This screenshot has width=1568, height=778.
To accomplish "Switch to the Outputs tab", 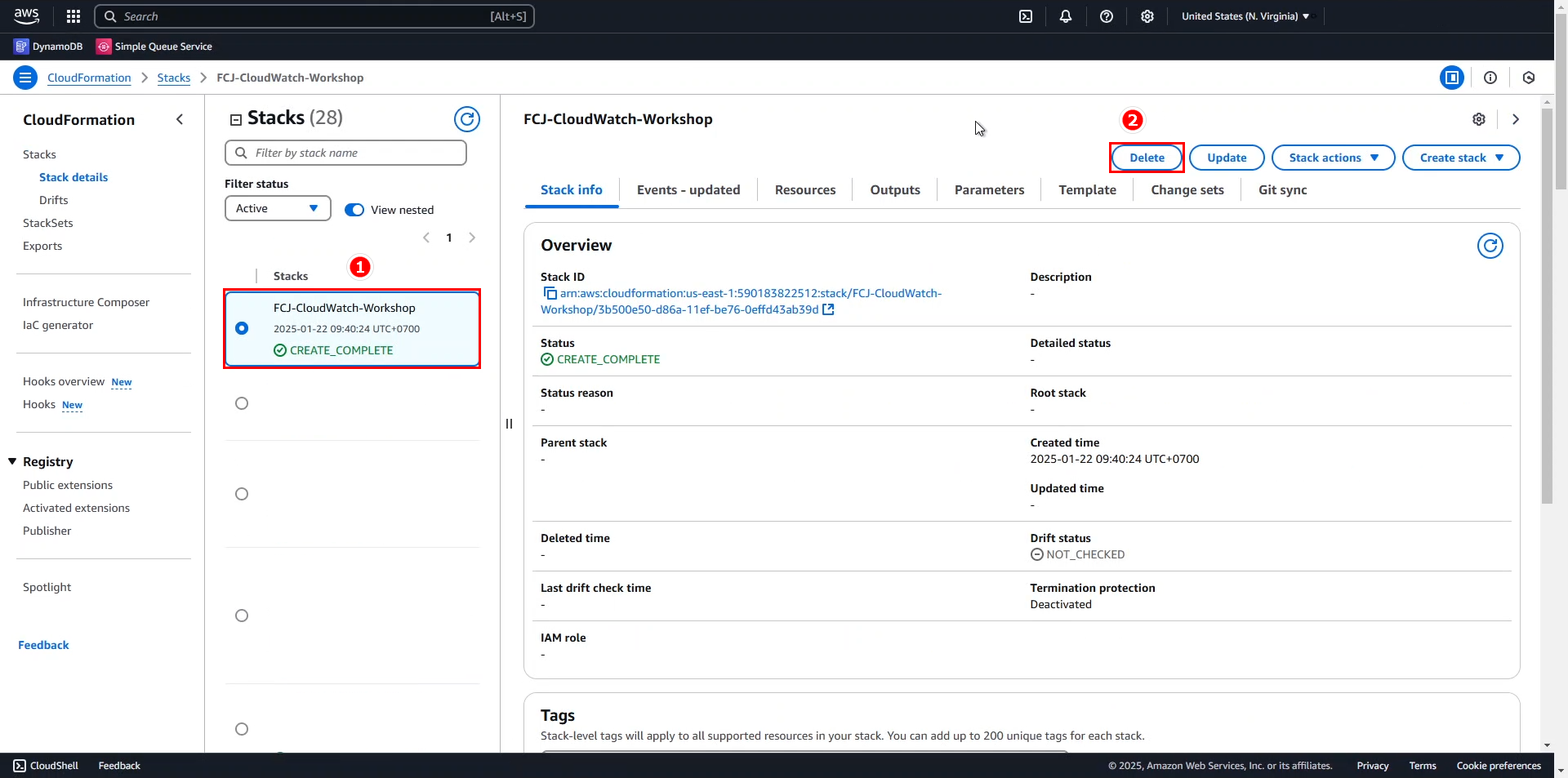I will 895,189.
